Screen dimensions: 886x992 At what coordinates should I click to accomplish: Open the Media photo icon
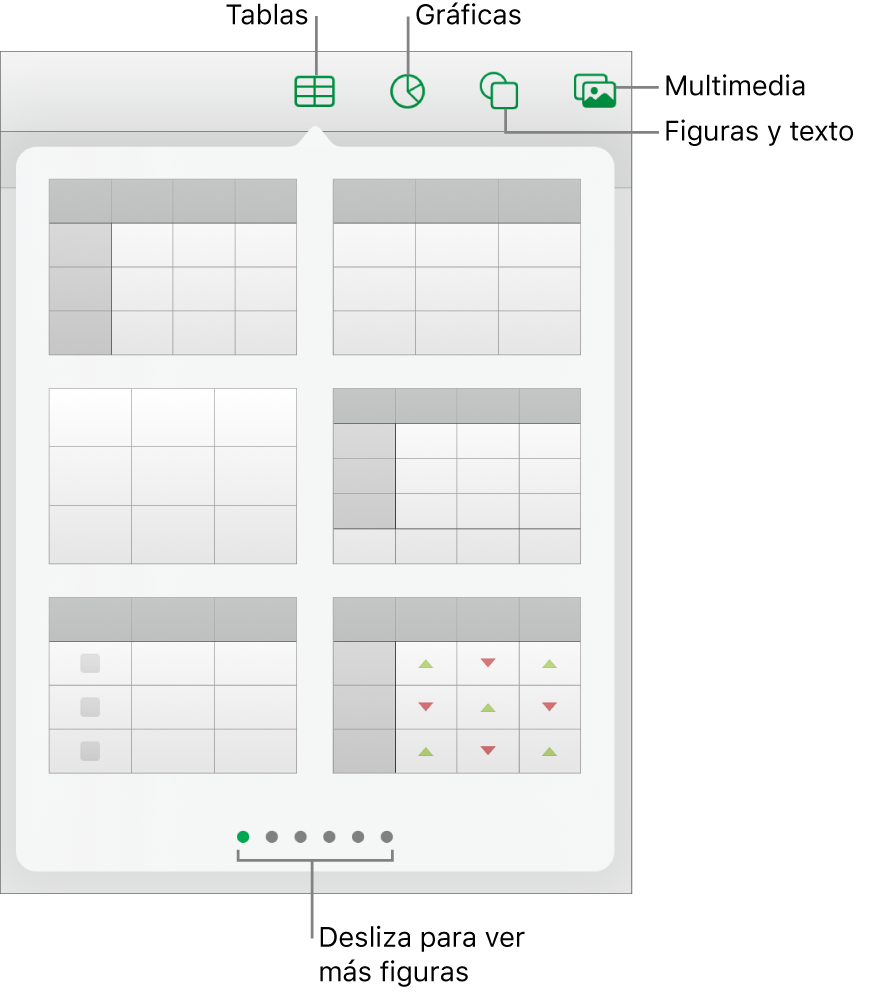[x=595, y=90]
